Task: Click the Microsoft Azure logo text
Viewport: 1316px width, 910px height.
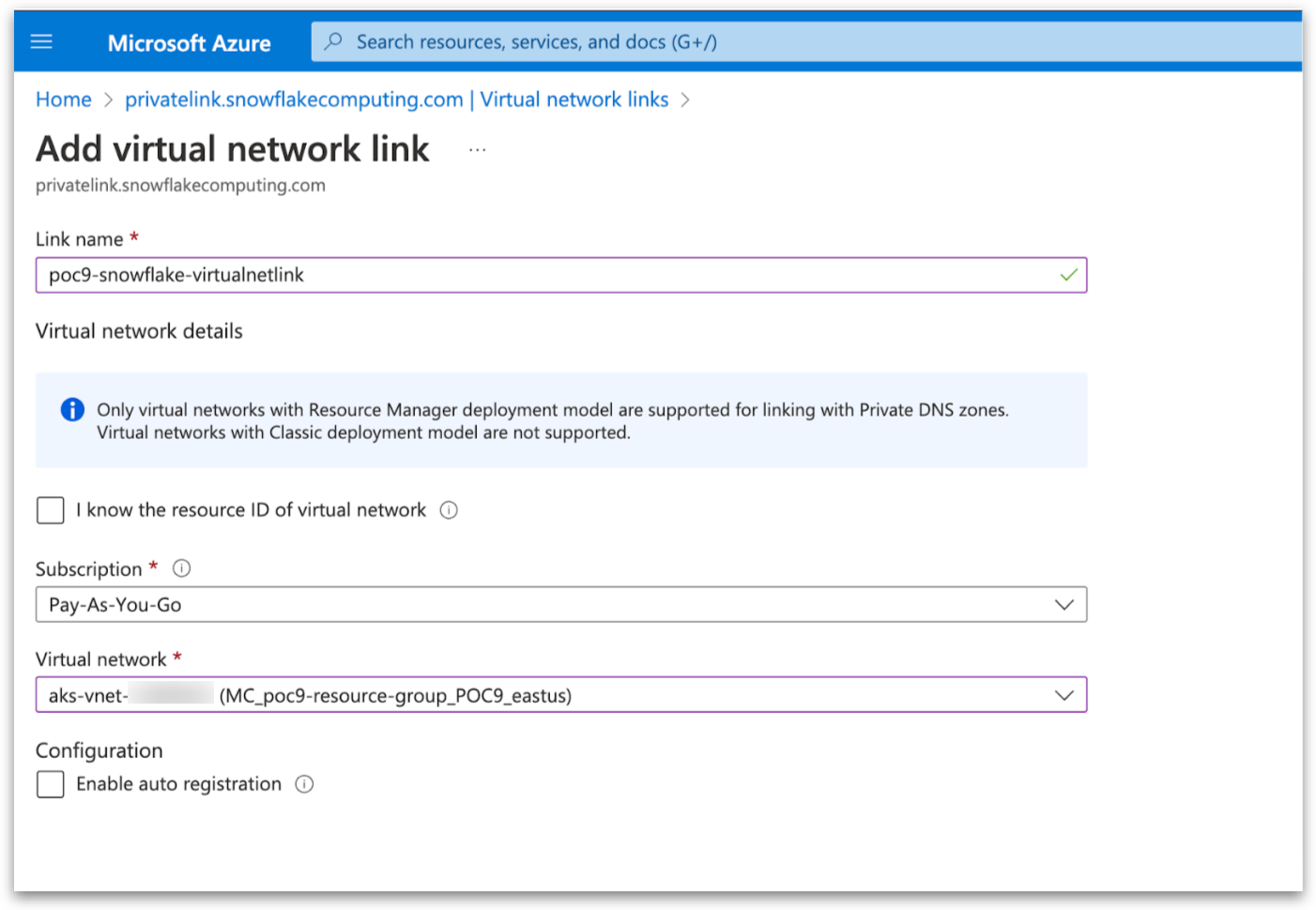Action: click(x=189, y=43)
